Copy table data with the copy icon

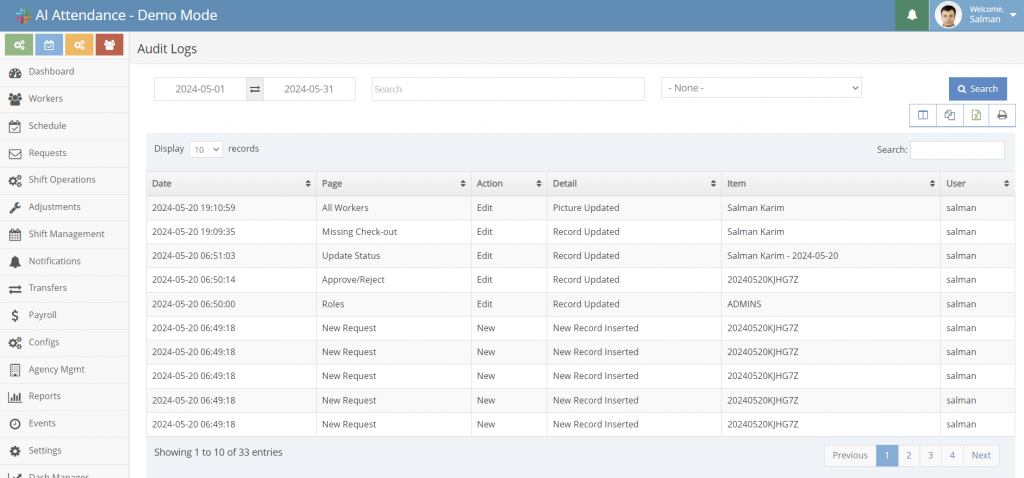(x=949, y=115)
